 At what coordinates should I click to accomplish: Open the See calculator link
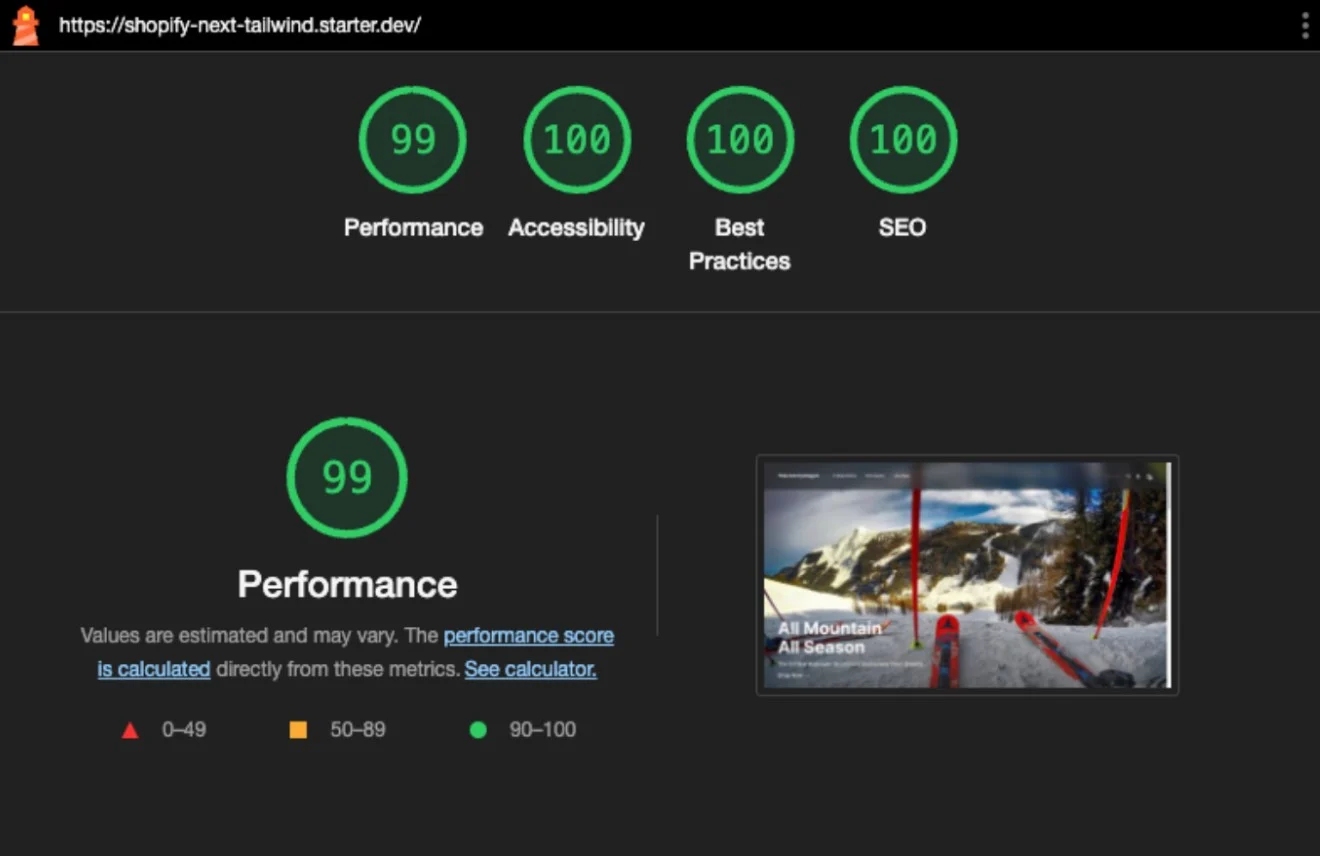pyautogui.click(x=530, y=669)
